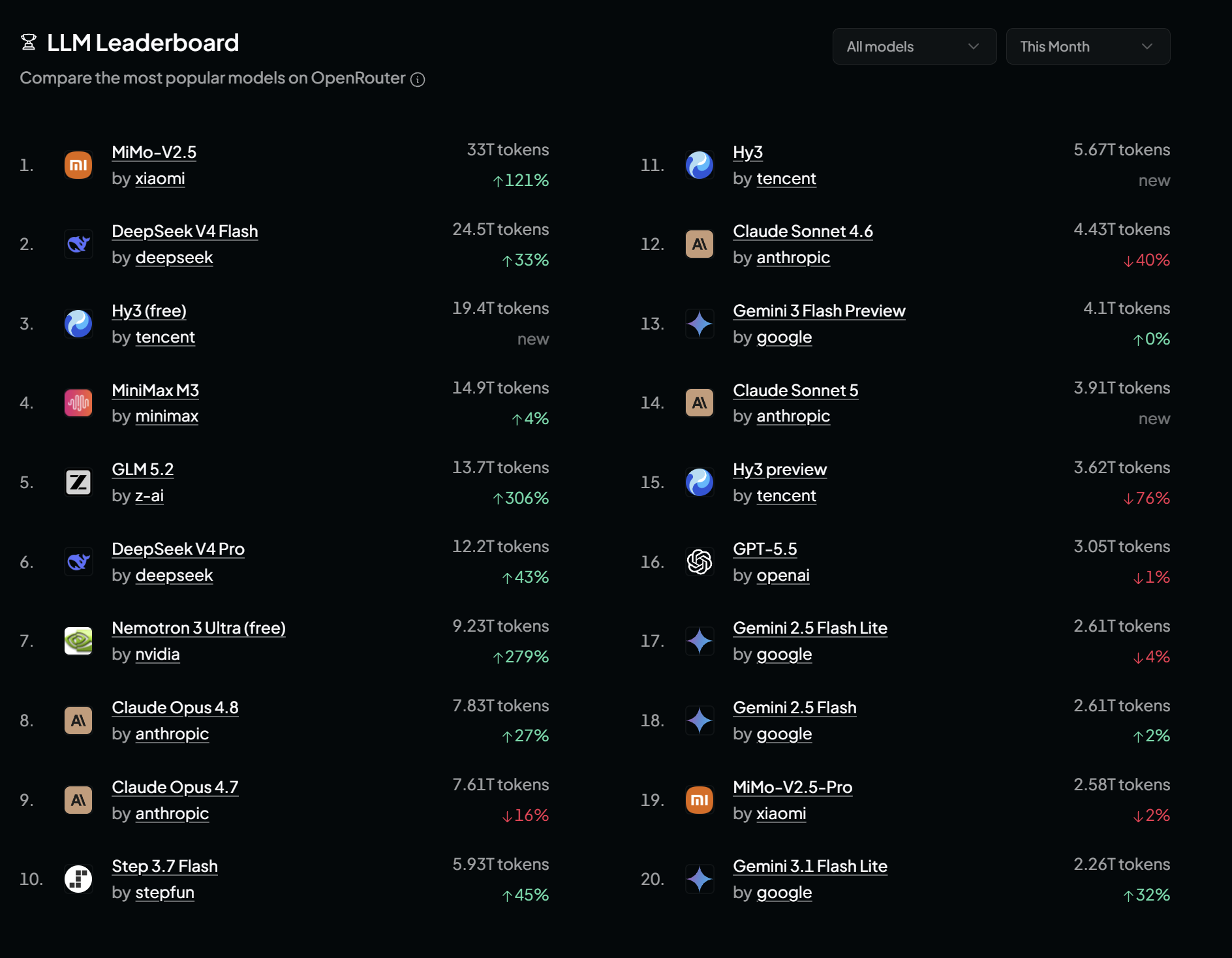Click the Xiaomi logo next to MiMo-V2.5
This screenshot has width=1232, height=958.
coord(78,165)
